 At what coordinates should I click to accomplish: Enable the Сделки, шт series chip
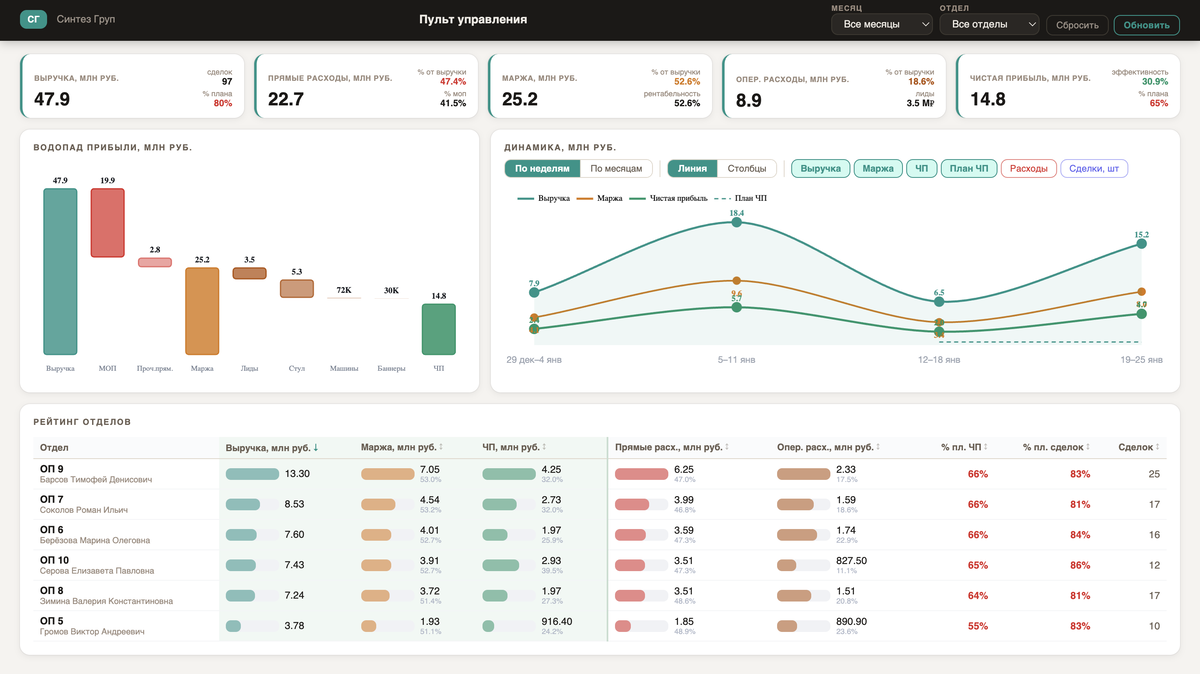click(1094, 169)
